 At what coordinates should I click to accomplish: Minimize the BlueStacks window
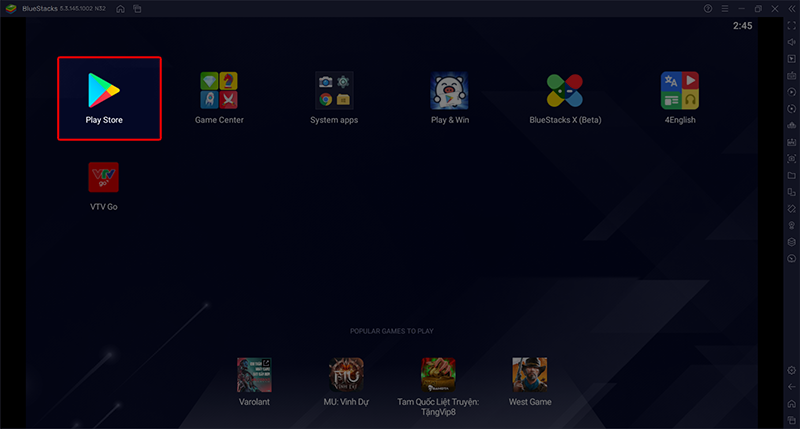(741, 9)
